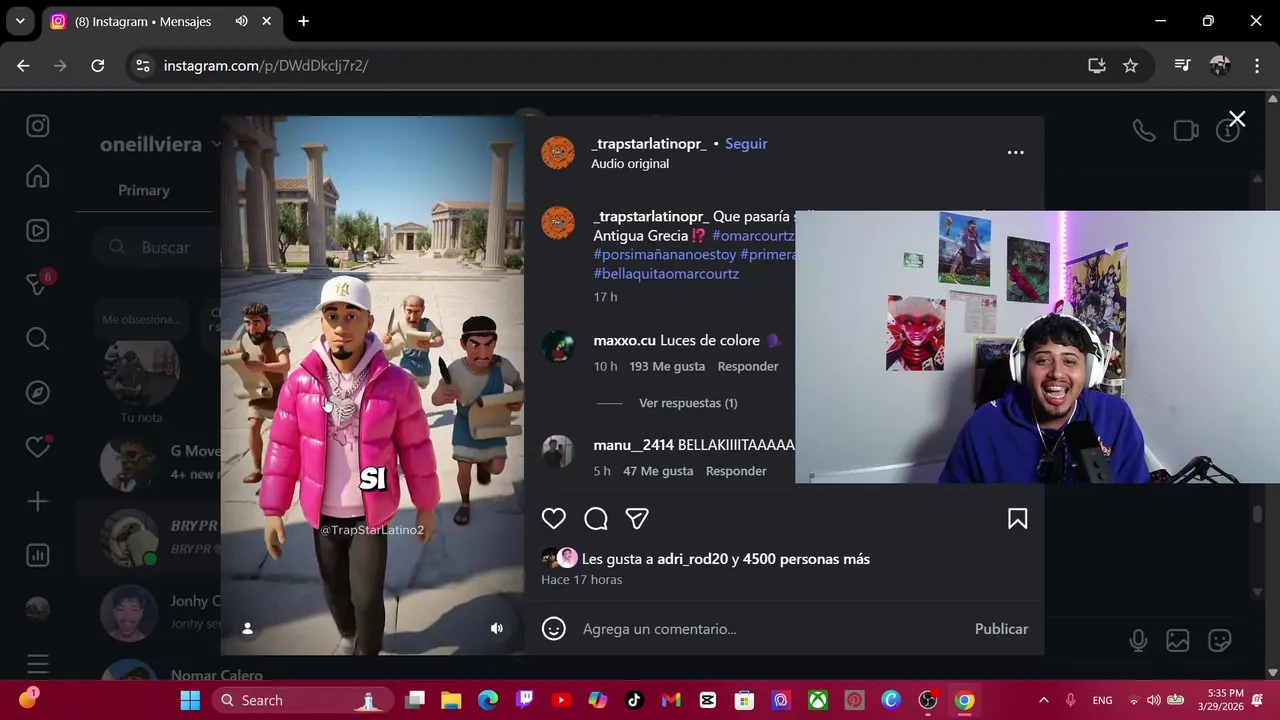Screen dimensions: 1280x720
Task: Select the Instagram Mensajes browser tab
Action: 160,21
